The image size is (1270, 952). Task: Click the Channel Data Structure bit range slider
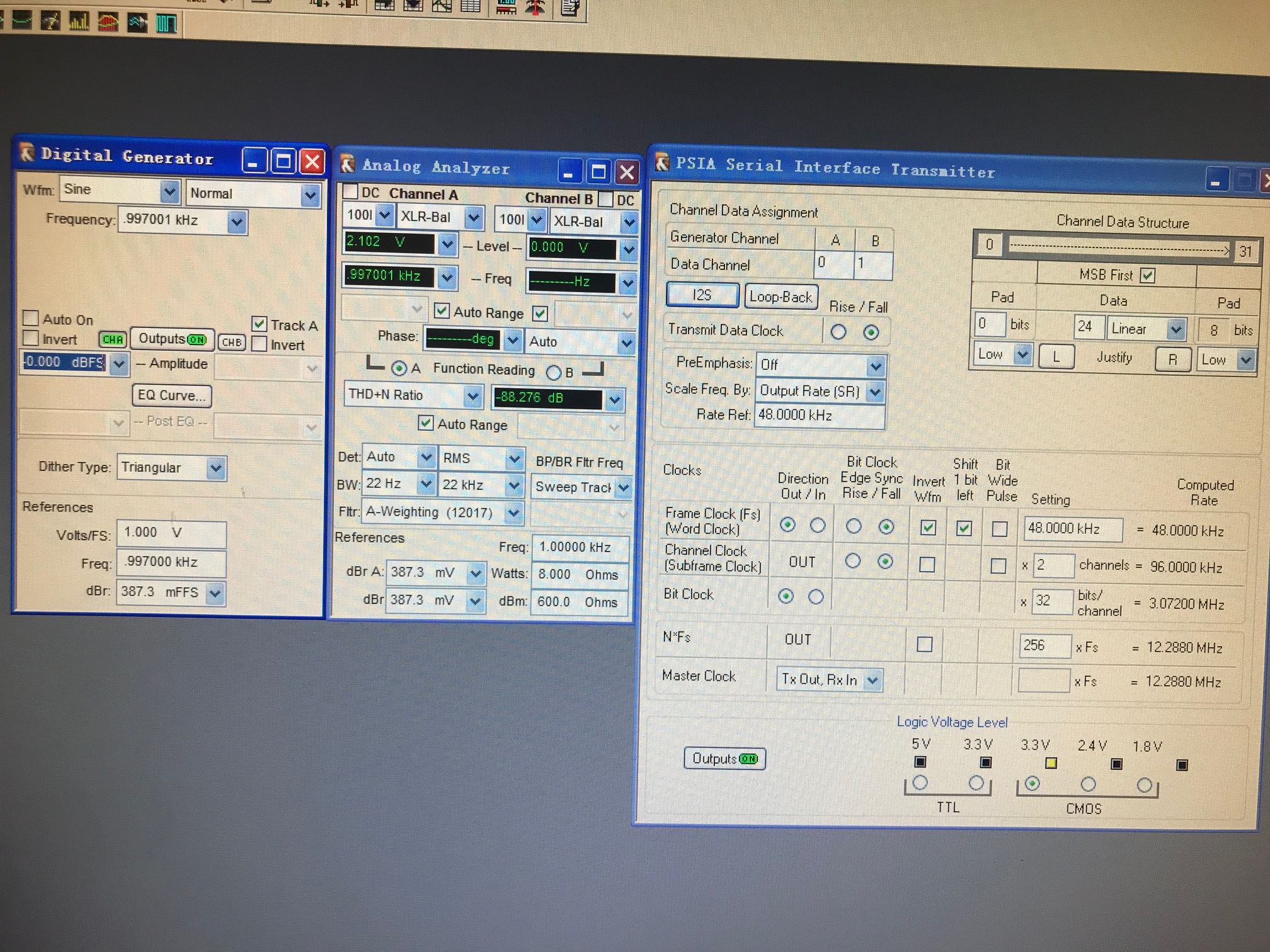(x=1118, y=249)
